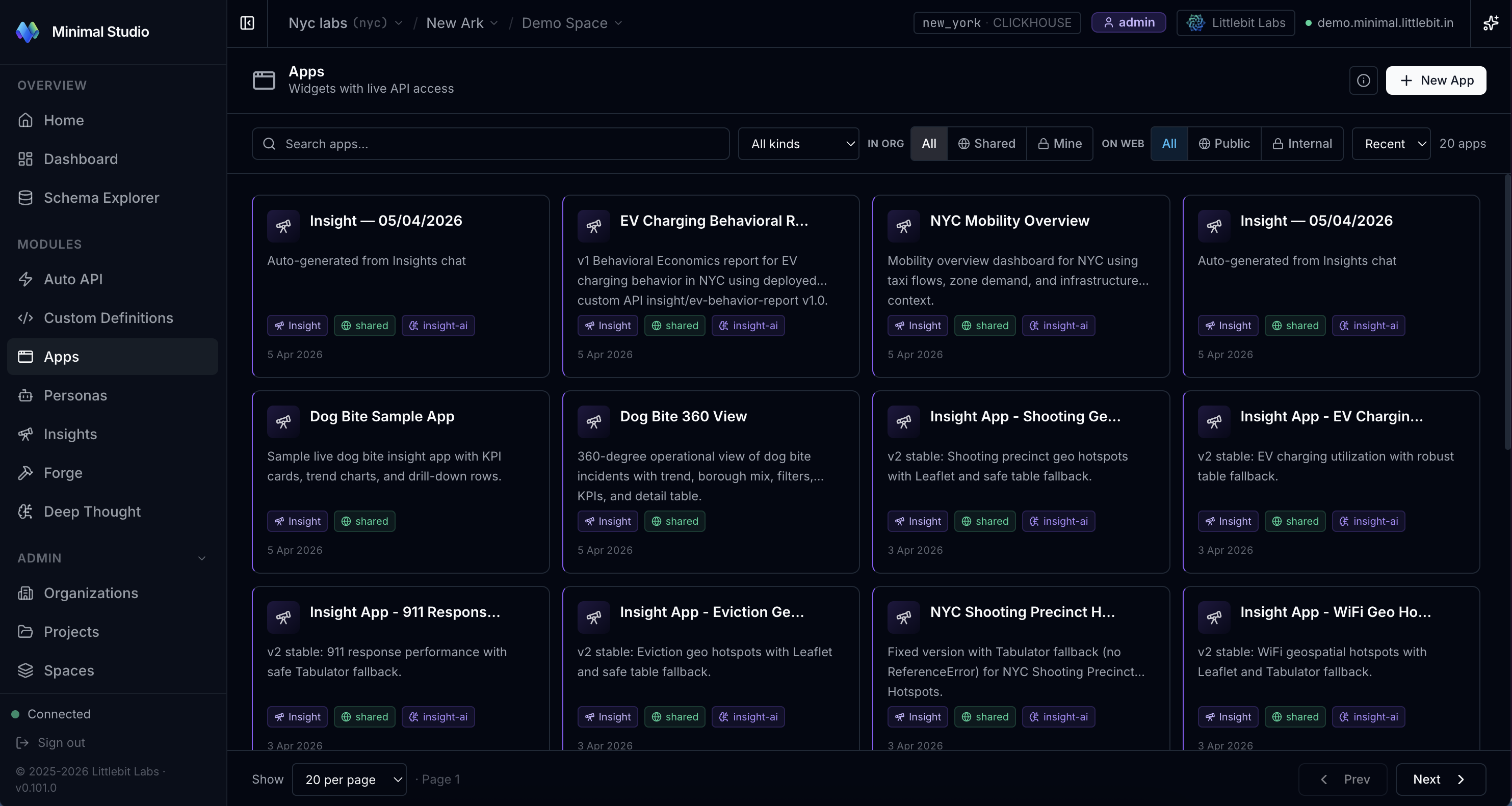Open Deep Thought from the sidebar
This screenshot has width=1512, height=806.
point(92,511)
